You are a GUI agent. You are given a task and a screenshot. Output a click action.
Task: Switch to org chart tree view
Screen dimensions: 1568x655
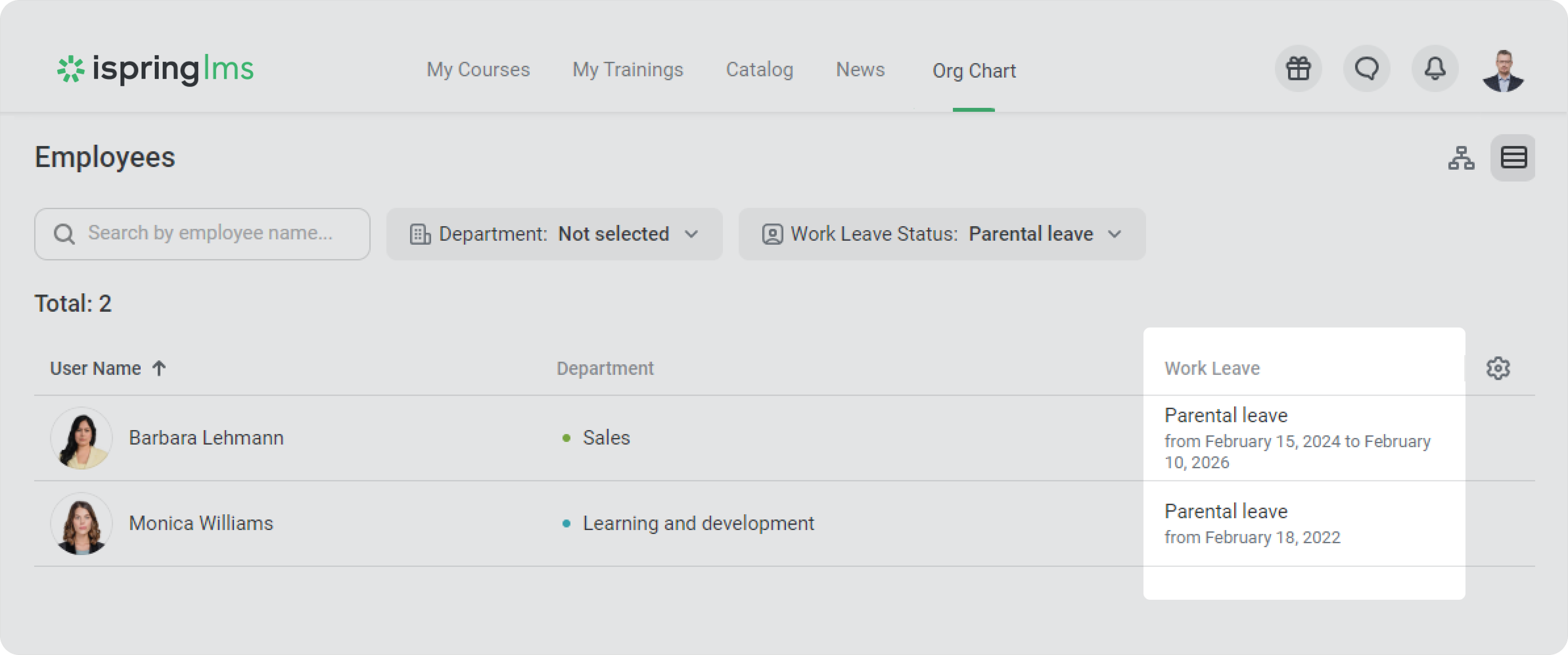pyautogui.click(x=1461, y=158)
